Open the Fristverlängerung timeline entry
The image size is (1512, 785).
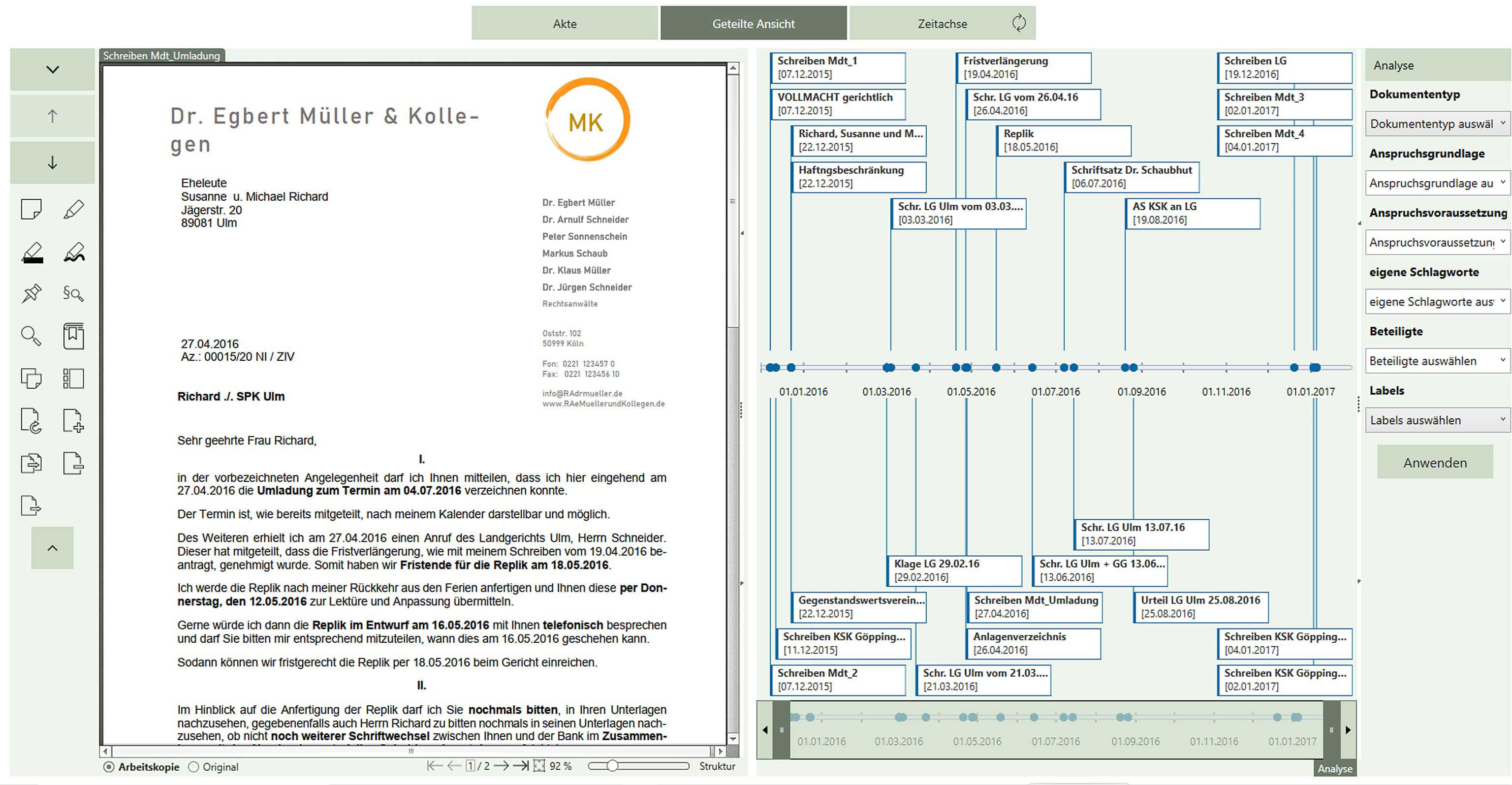pos(1023,67)
